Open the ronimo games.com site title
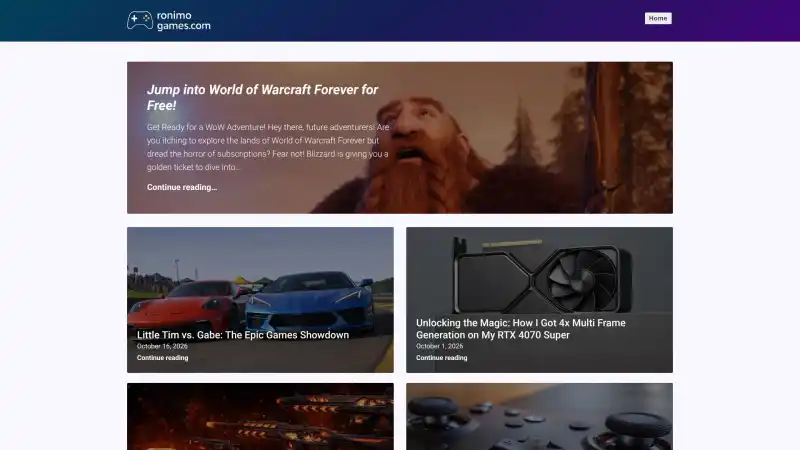Screen dimensions: 800x450 pyautogui.click(x=184, y=21)
